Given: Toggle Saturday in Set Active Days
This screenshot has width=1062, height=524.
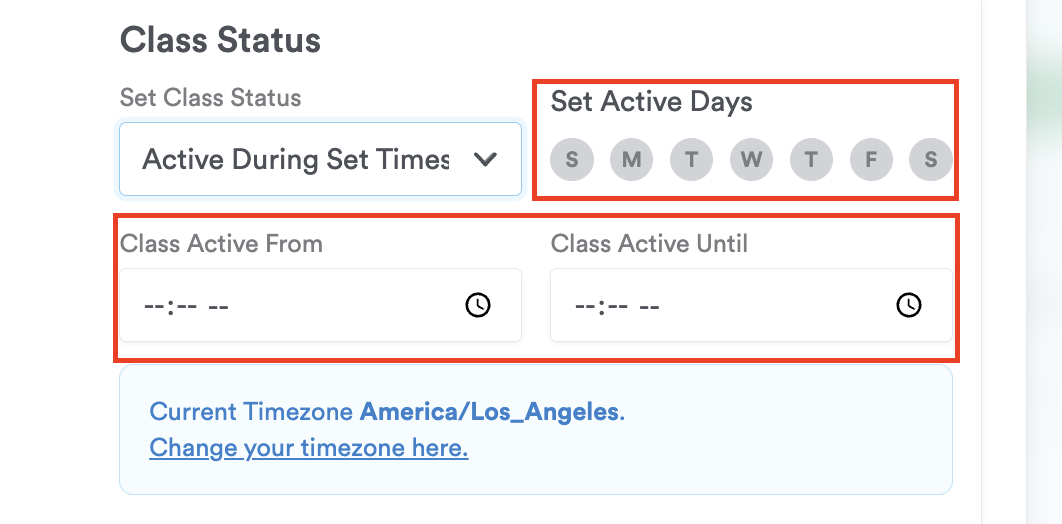Looking at the screenshot, I should click(931, 159).
